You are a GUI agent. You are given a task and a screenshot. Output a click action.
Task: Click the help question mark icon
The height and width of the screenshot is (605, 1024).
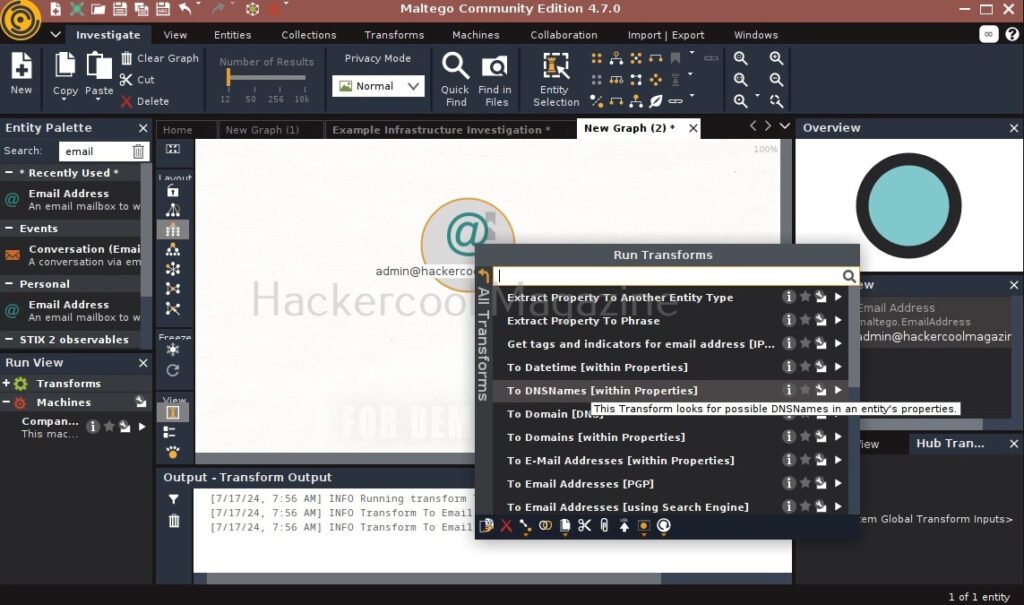click(1012, 34)
